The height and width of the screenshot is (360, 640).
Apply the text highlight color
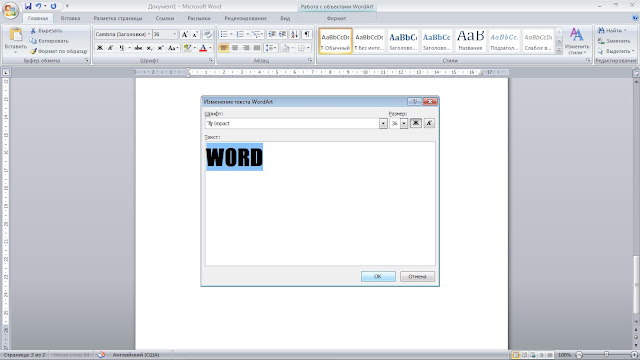click(187, 48)
